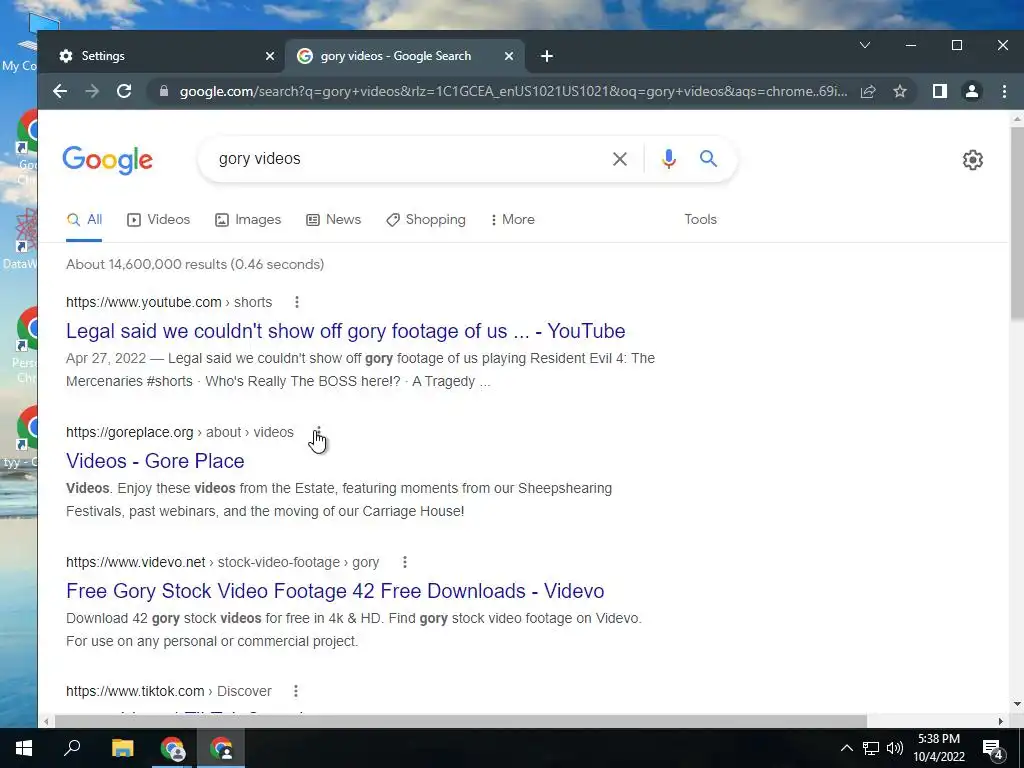Open Google quick settings gear
Viewport: 1024px width, 768px height.
pyautogui.click(x=973, y=160)
